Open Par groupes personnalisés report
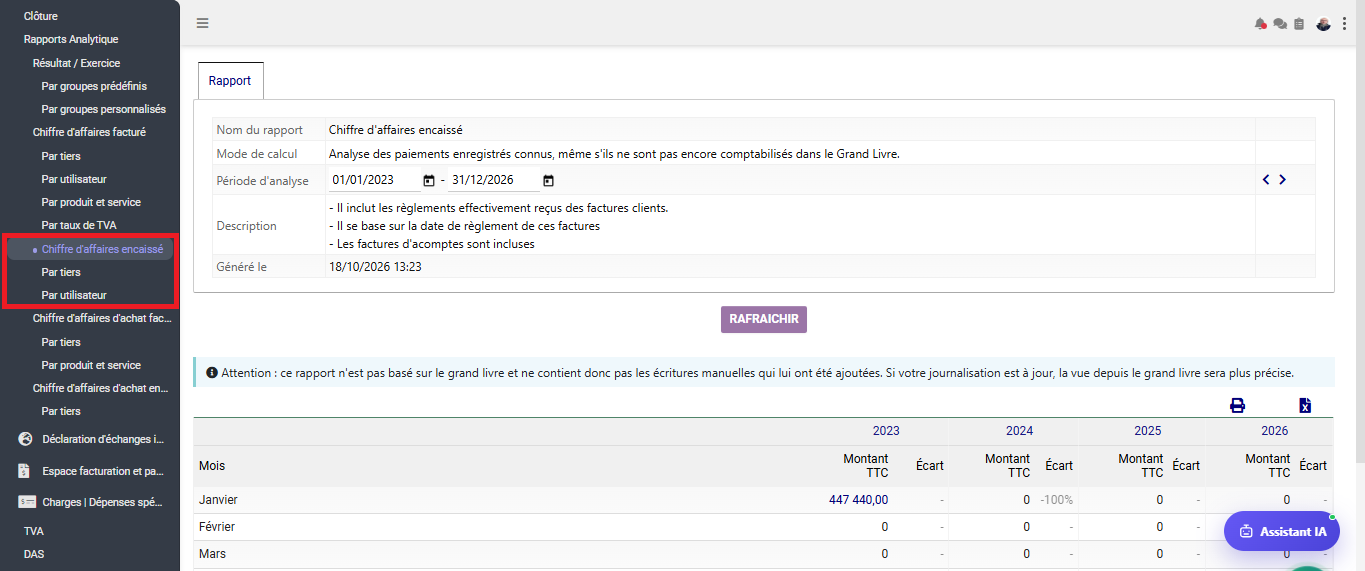1365x571 pixels. [x=104, y=109]
